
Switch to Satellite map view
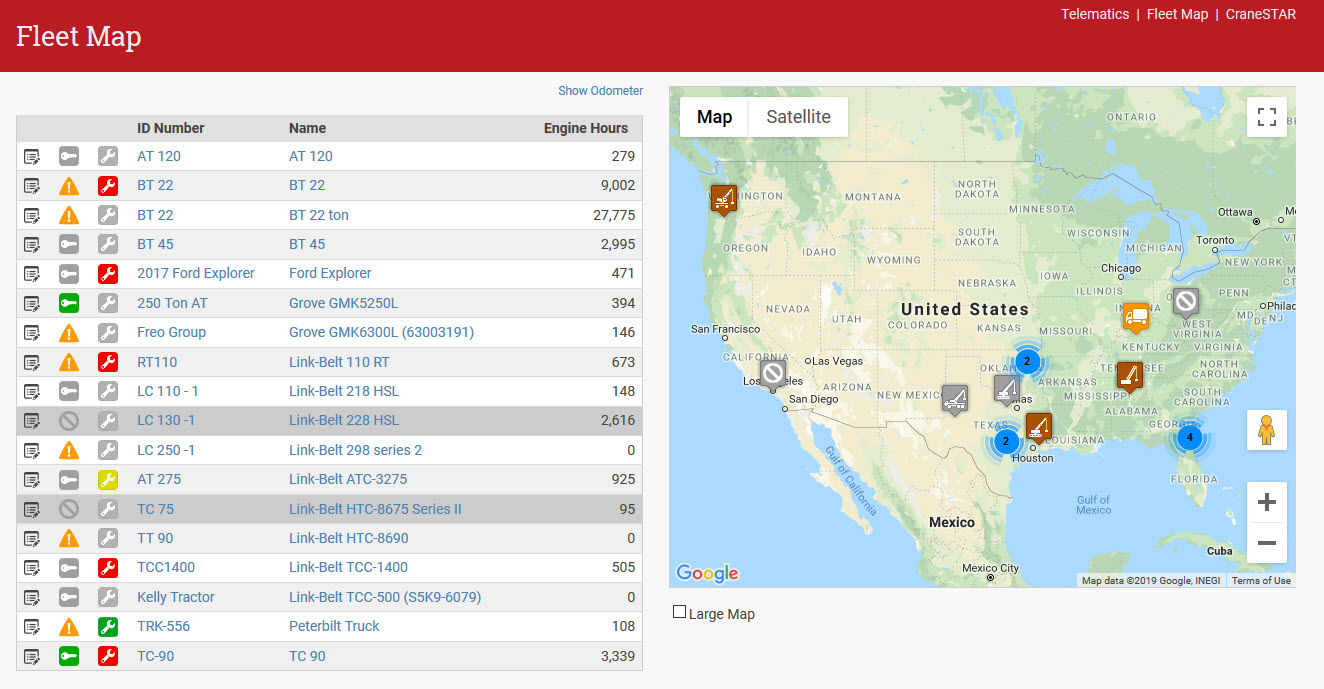(798, 117)
